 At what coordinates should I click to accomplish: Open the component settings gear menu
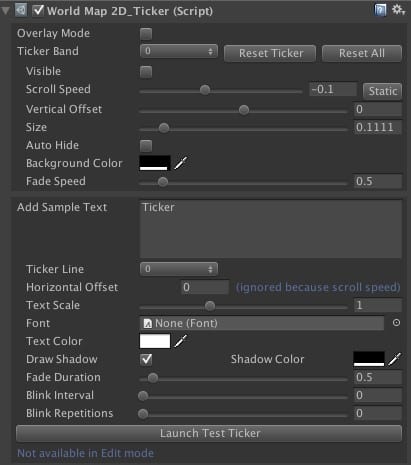398,10
